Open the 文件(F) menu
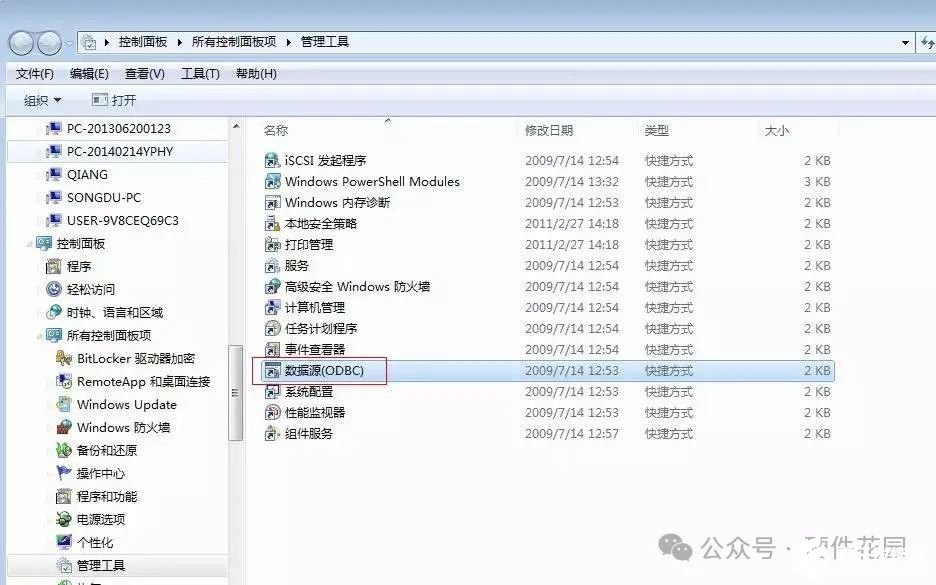The image size is (936, 585). 35,73
